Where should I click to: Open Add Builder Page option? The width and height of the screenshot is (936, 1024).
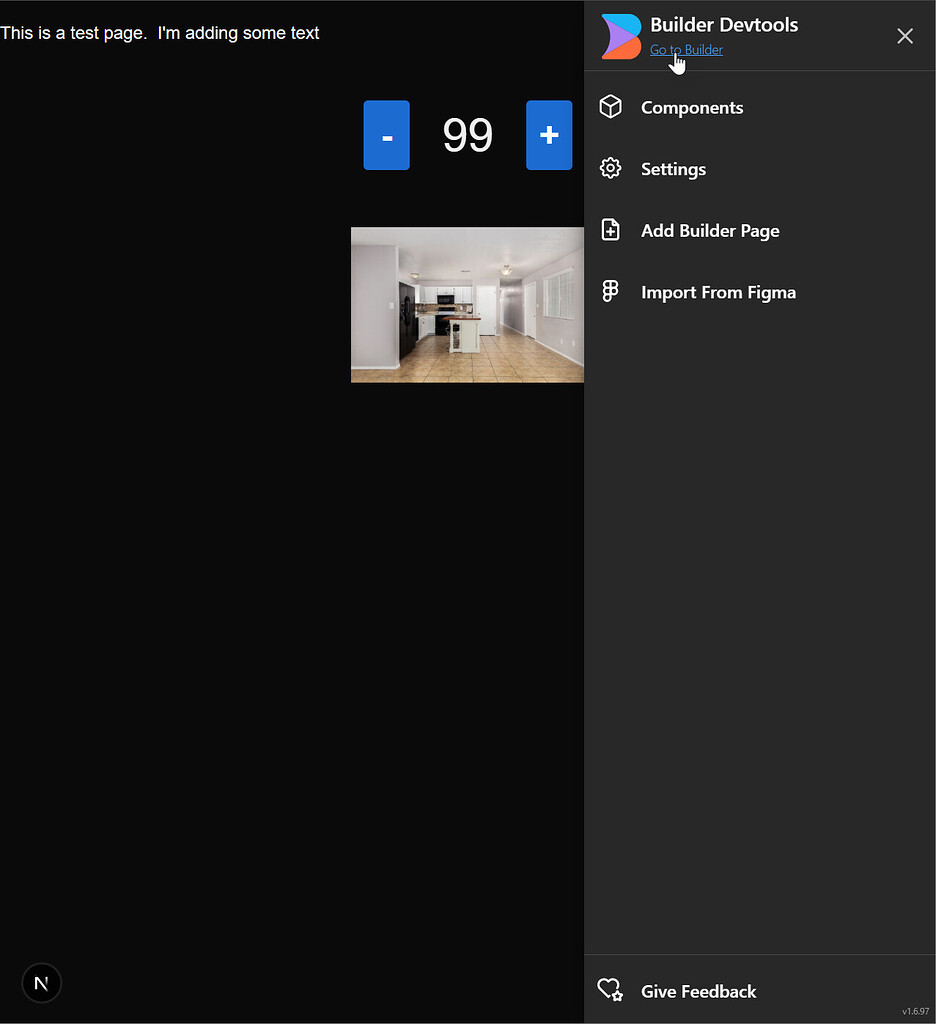(x=710, y=230)
